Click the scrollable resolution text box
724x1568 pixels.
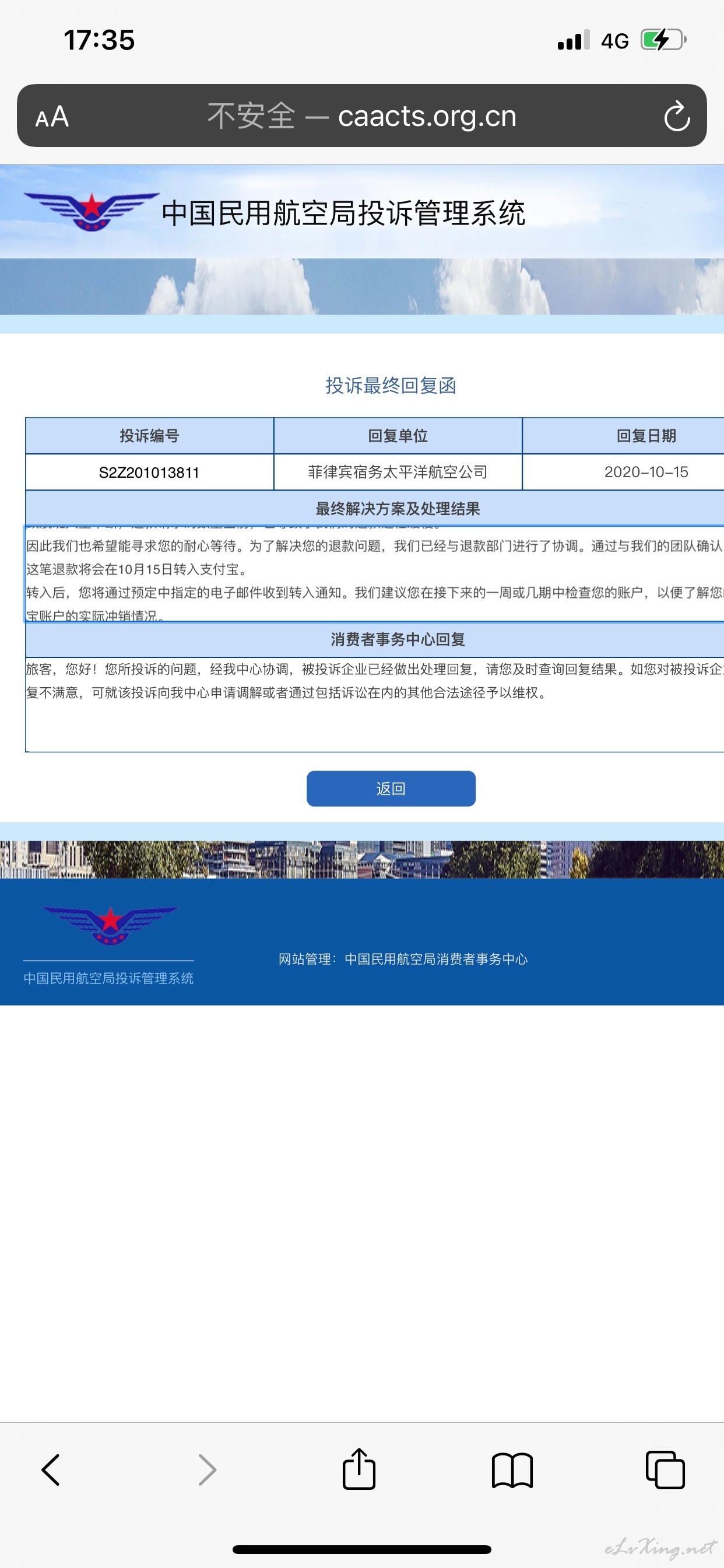pyautogui.click(x=375, y=574)
